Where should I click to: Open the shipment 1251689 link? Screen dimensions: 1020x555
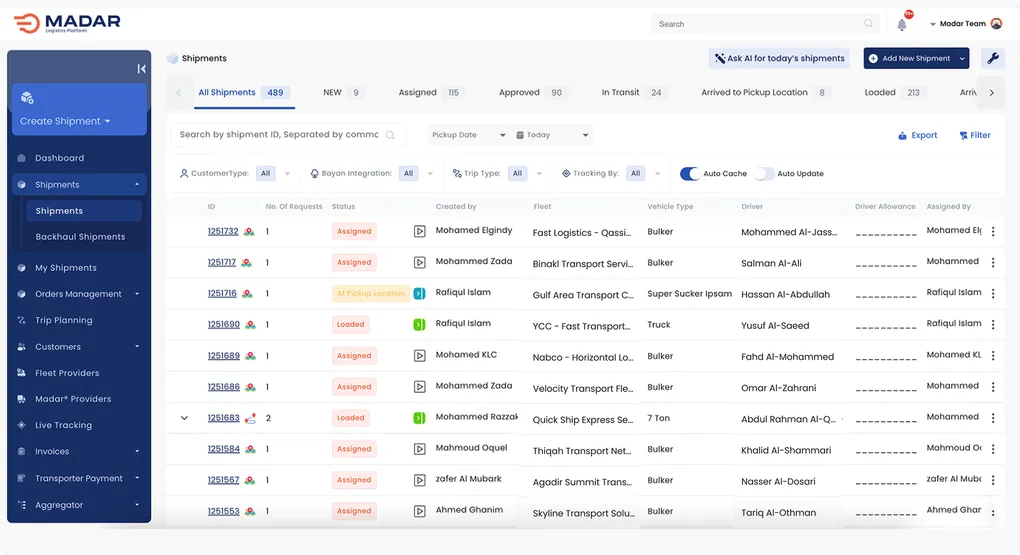(x=223, y=356)
